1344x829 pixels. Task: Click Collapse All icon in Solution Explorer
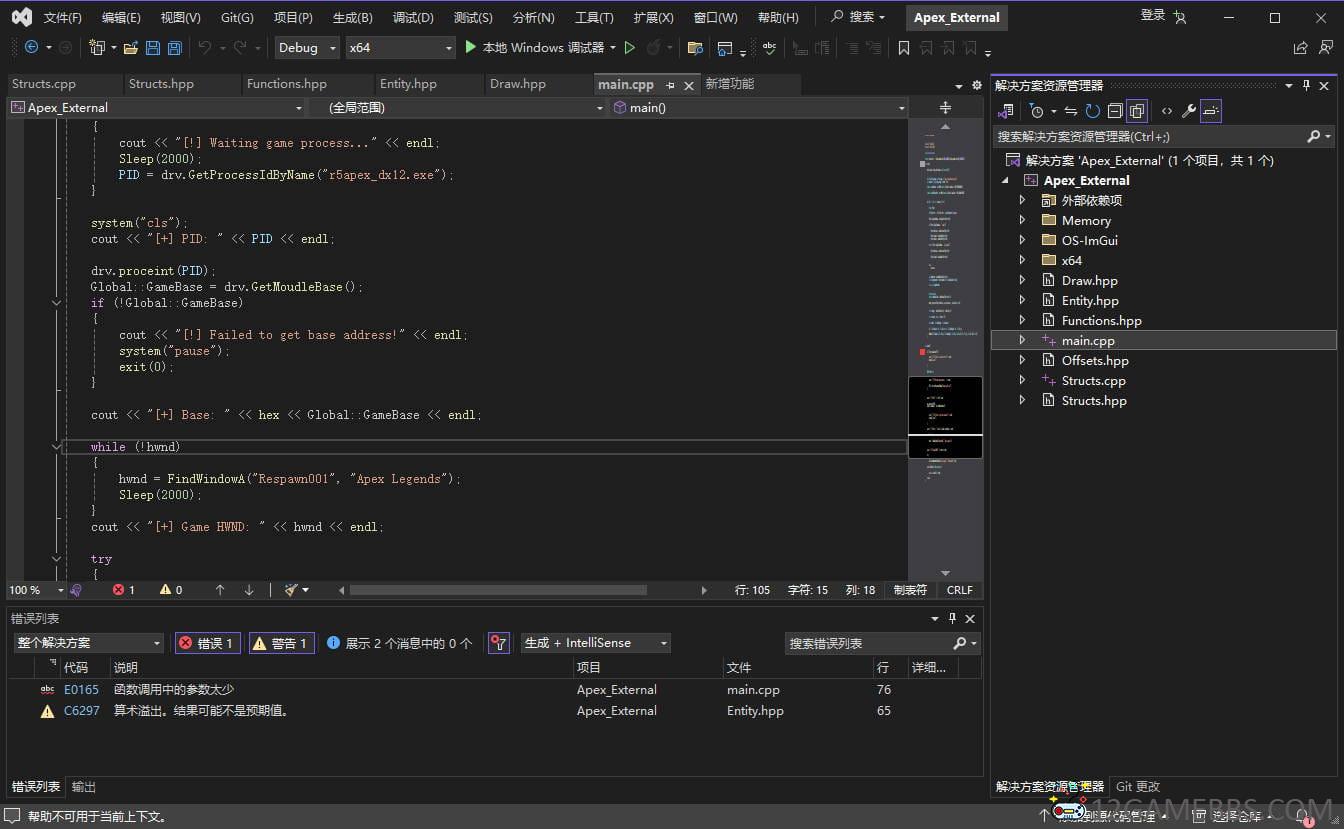tap(1115, 111)
